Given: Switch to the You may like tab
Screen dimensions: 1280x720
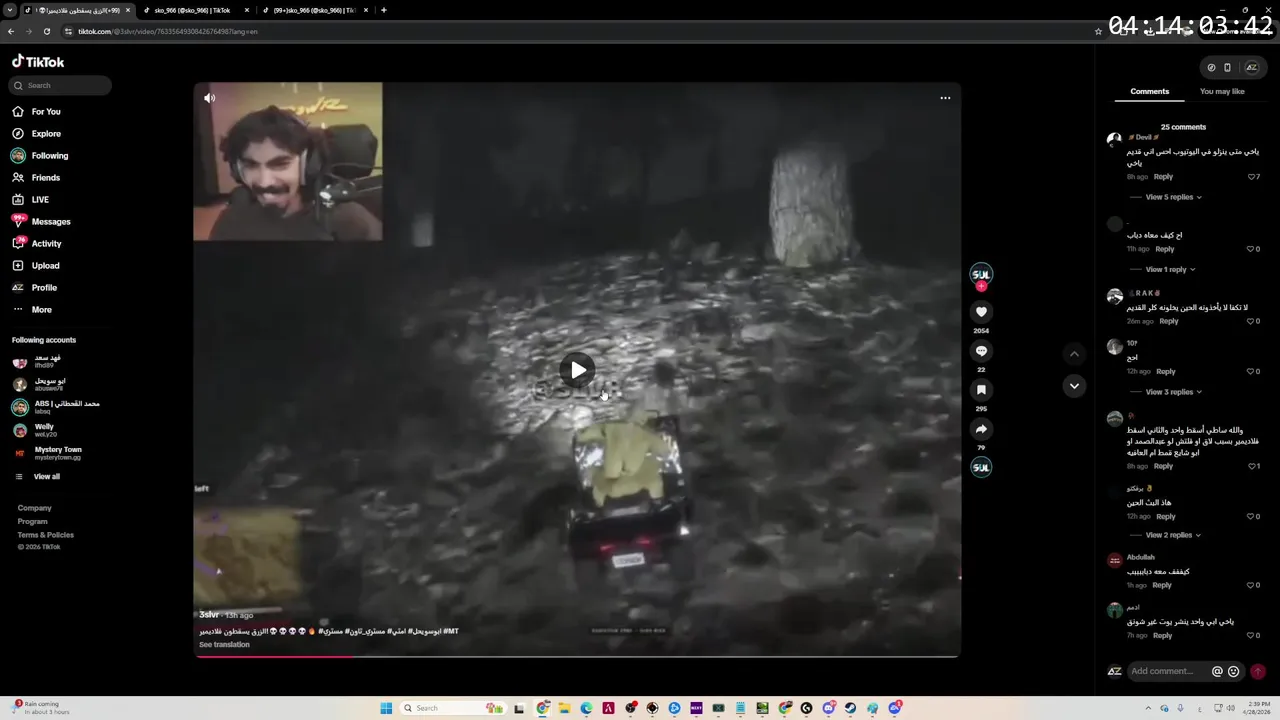Looking at the screenshot, I should coord(1222,91).
